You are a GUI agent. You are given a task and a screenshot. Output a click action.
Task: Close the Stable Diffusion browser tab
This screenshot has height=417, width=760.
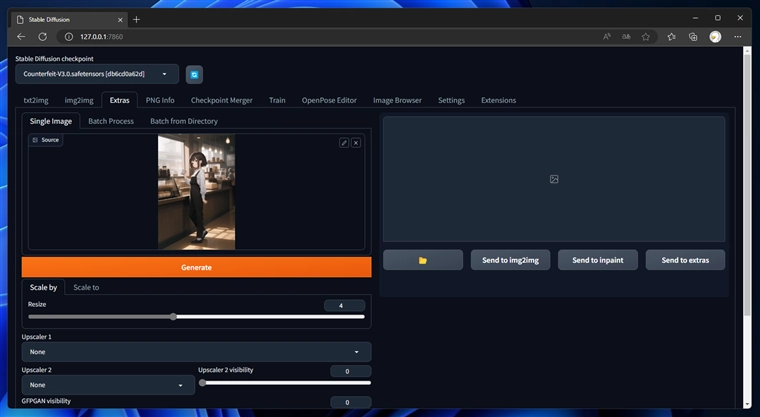coord(120,20)
